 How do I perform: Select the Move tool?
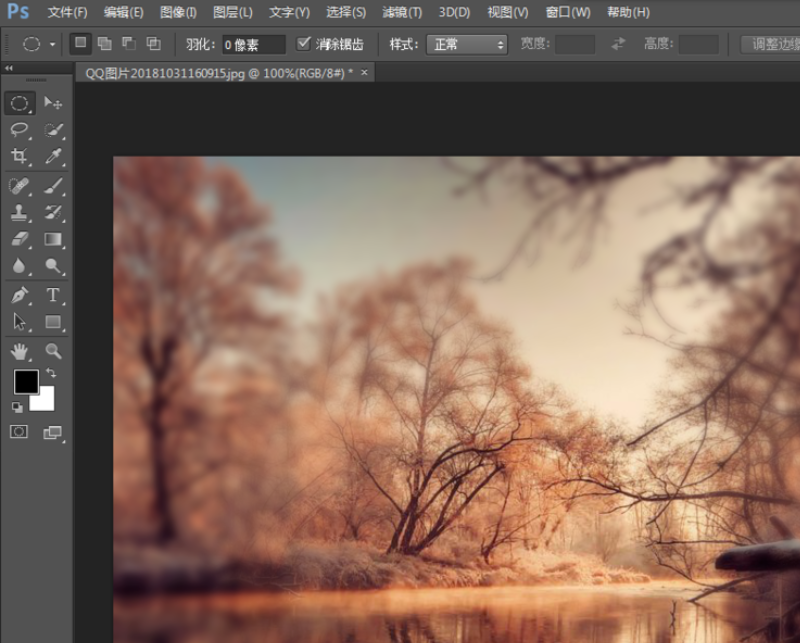(x=53, y=103)
